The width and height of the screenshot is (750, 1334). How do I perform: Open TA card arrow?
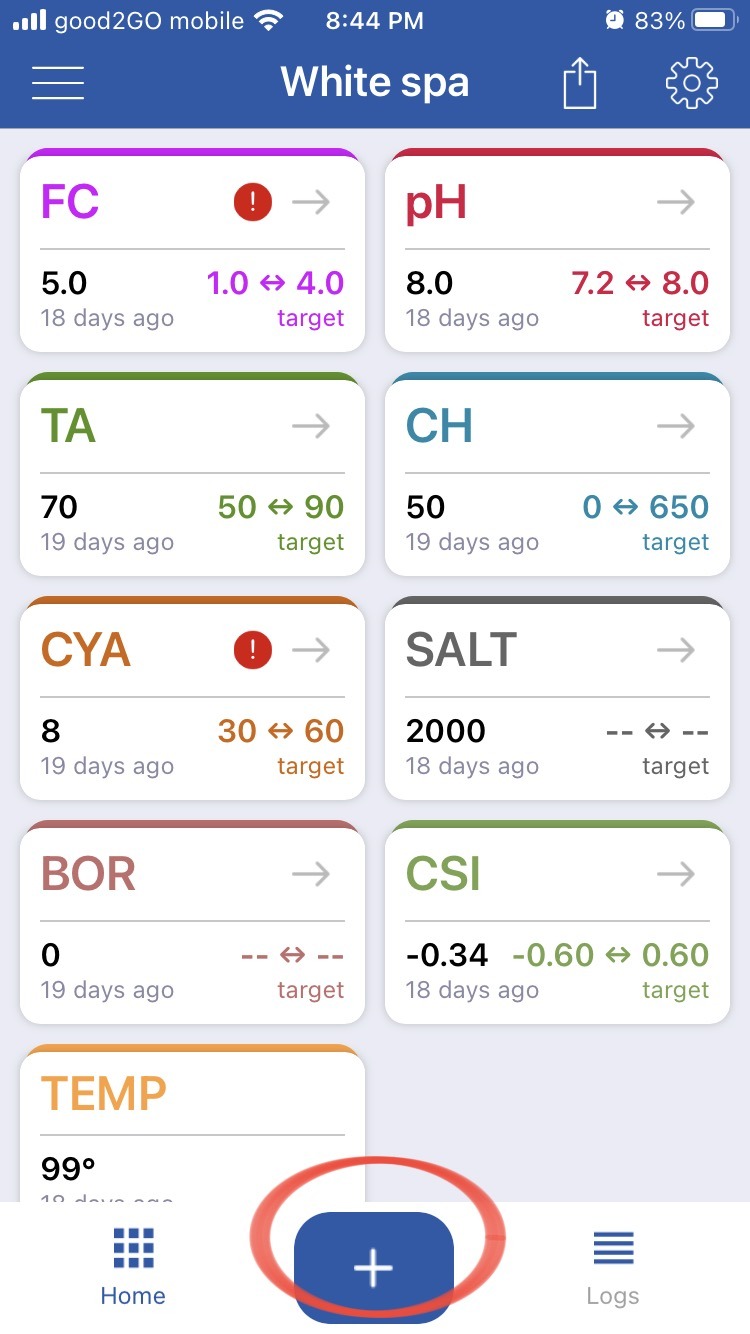pyautogui.click(x=311, y=427)
